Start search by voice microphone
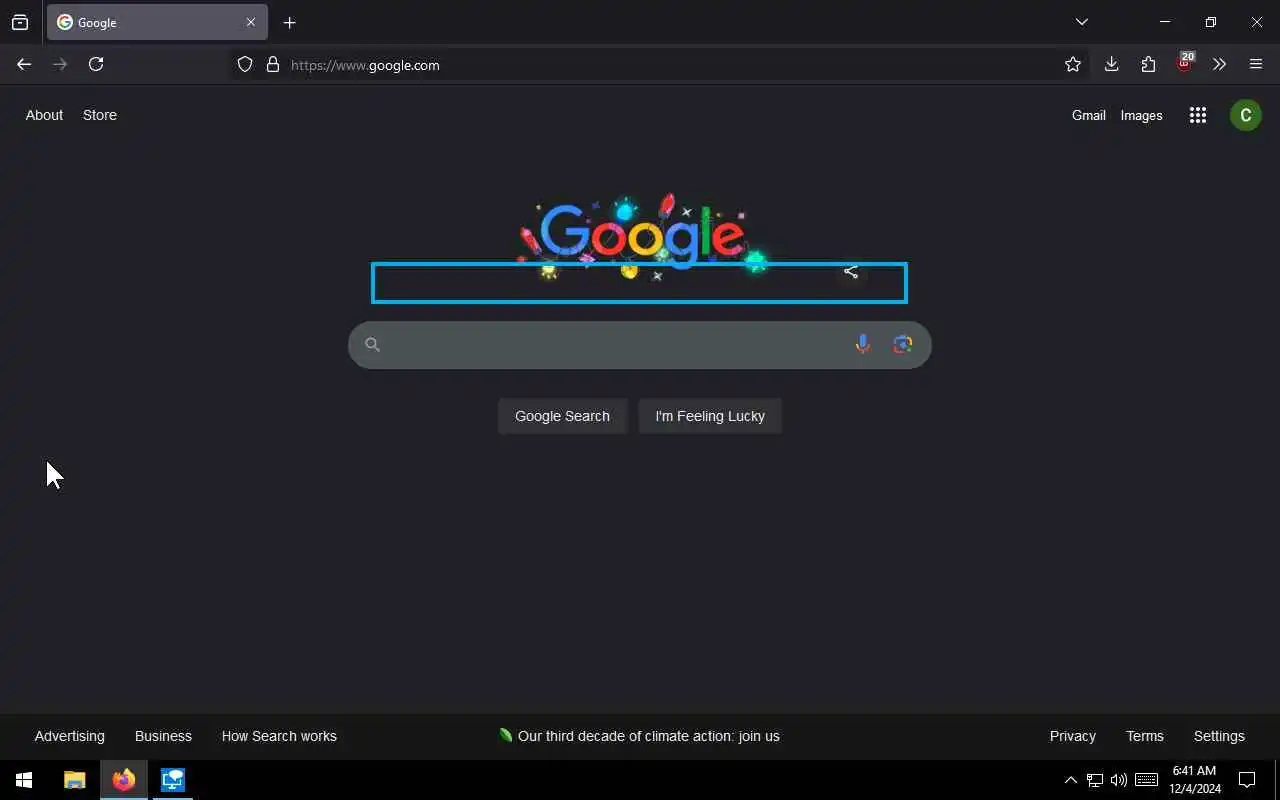 (863, 345)
